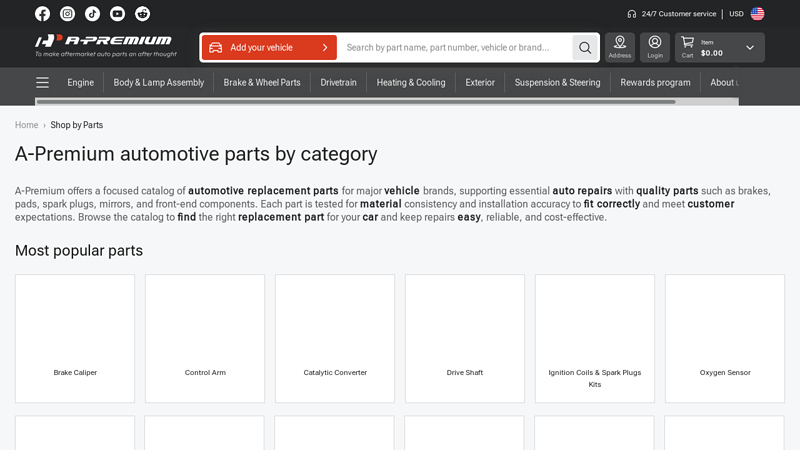Go to the Home breadcrumb
The image size is (800, 450).
(x=27, y=125)
